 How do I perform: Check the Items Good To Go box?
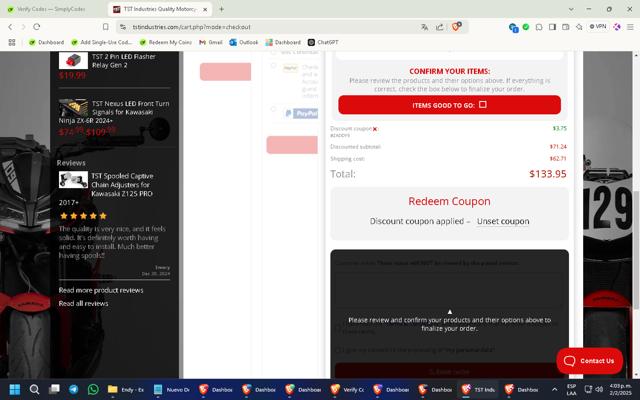point(482,104)
